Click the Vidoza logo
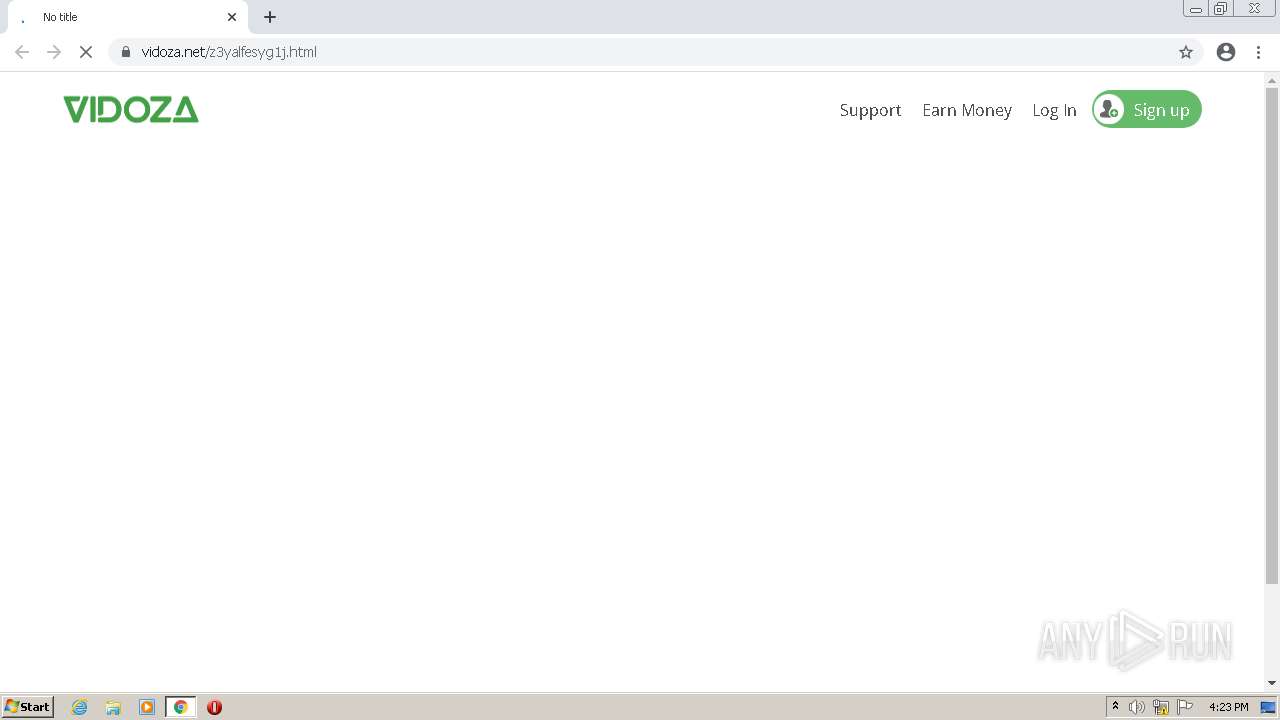 point(131,109)
